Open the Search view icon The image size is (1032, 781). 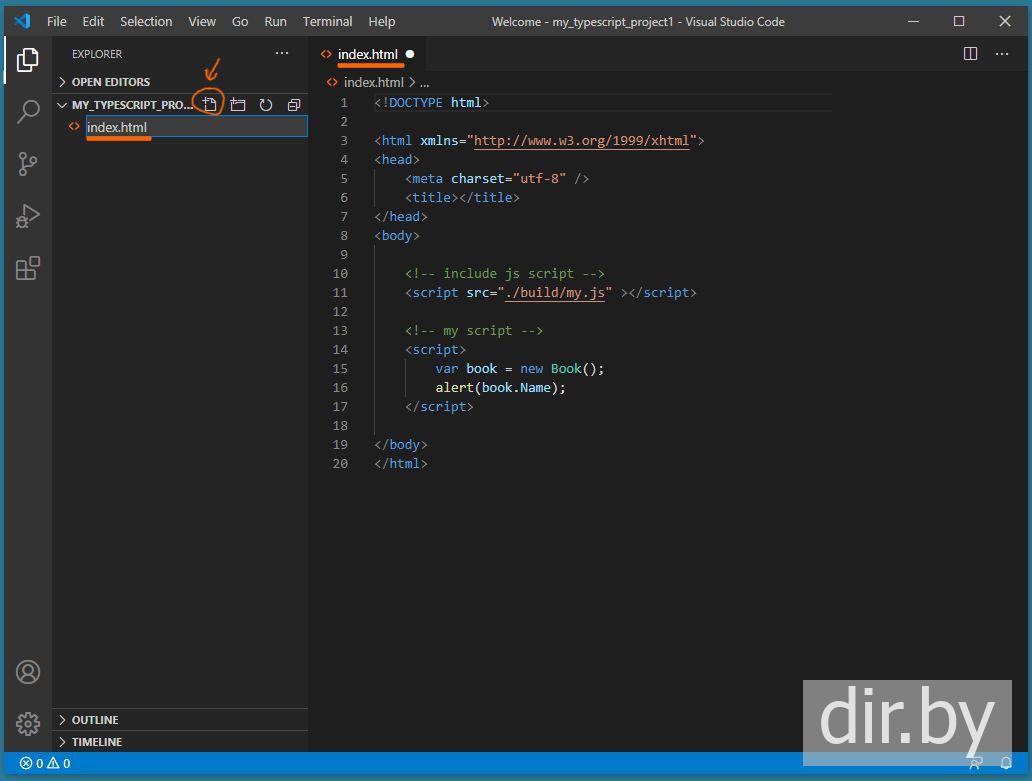pyautogui.click(x=28, y=111)
